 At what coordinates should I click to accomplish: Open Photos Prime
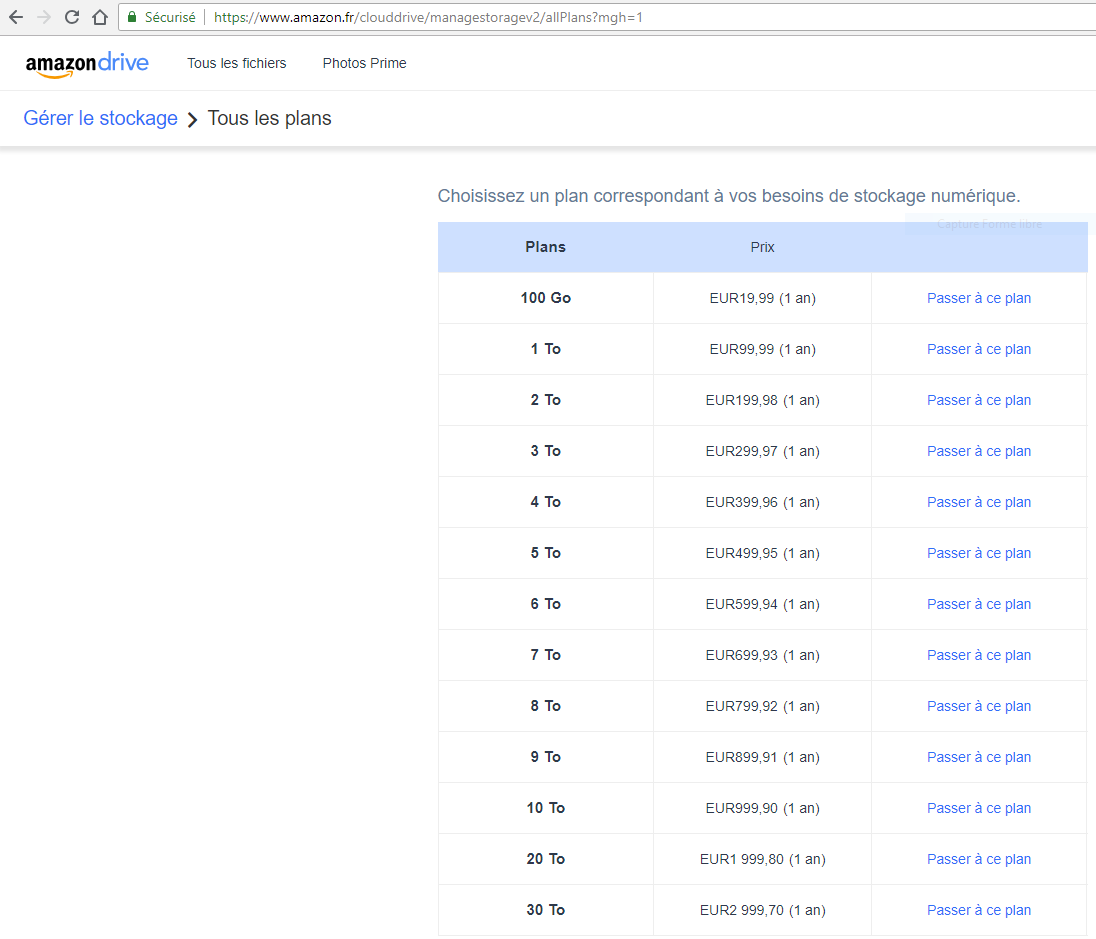[364, 63]
